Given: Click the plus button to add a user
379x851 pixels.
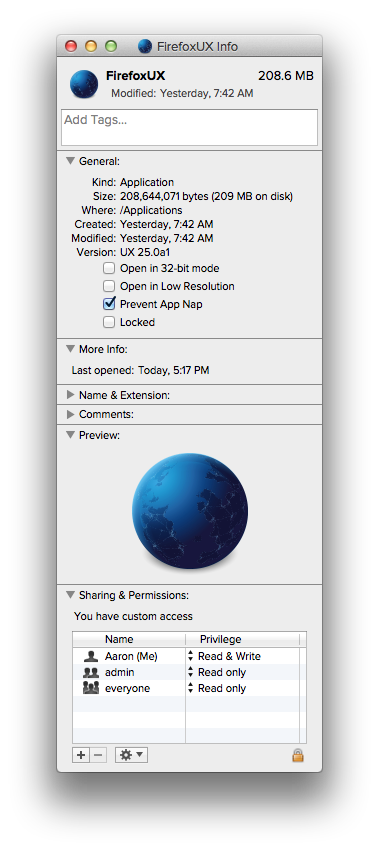Looking at the screenshot, I should (x=81, y=755).
